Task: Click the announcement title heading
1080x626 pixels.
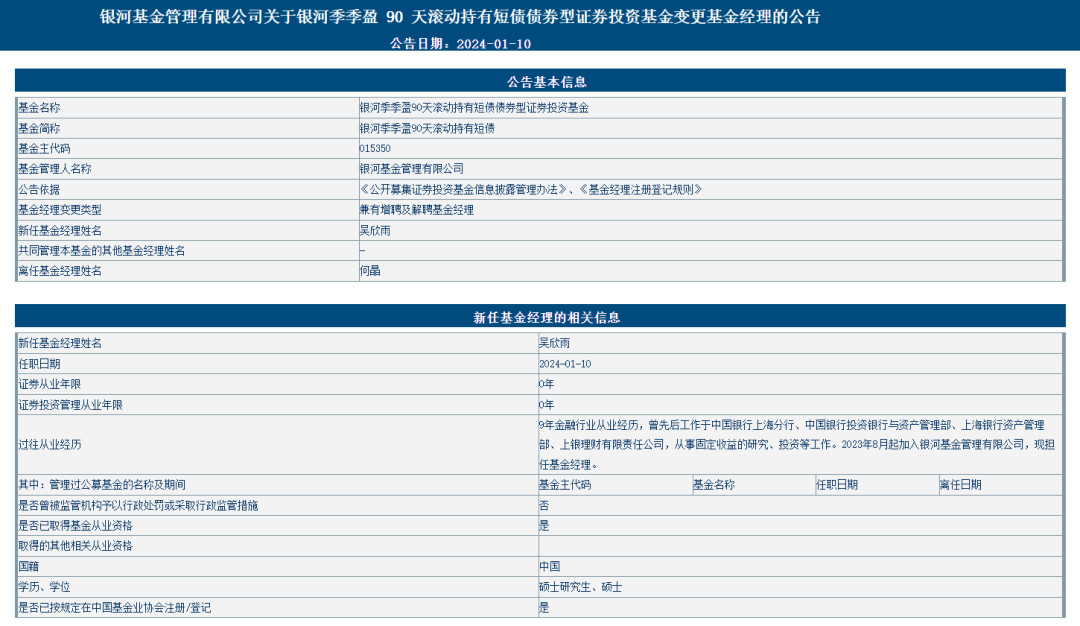Action: (x=460, y=17)
